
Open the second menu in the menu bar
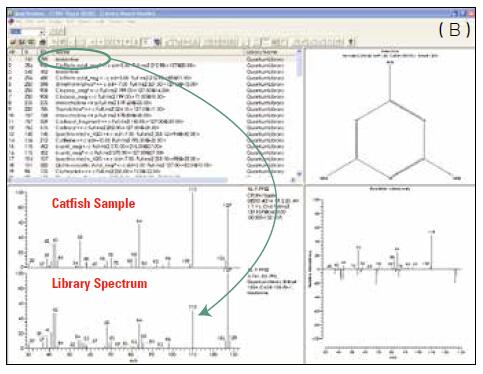click(30, 22)
